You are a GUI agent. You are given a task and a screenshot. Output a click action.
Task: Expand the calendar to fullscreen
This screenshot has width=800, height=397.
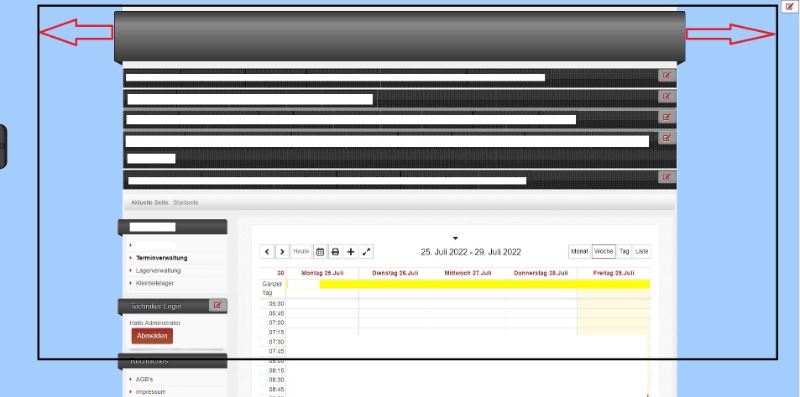[x=366, y=252]
